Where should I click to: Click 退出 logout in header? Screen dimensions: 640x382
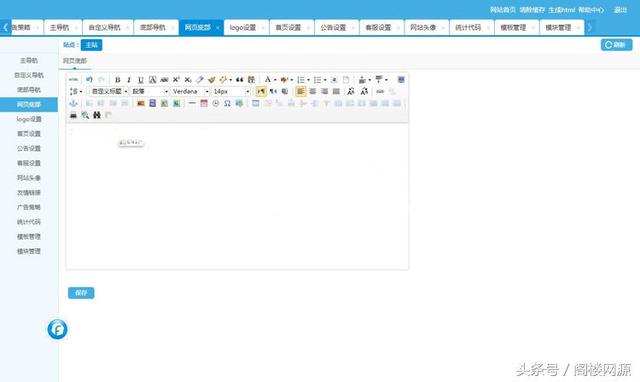click(x=620, y=10)
